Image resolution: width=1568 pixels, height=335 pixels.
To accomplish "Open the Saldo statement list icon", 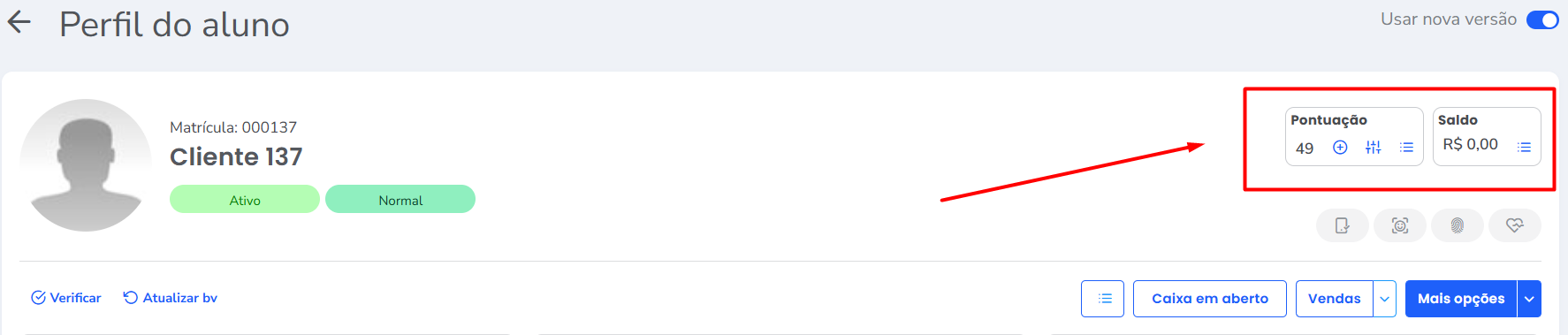I will [x=1524, y=148].
